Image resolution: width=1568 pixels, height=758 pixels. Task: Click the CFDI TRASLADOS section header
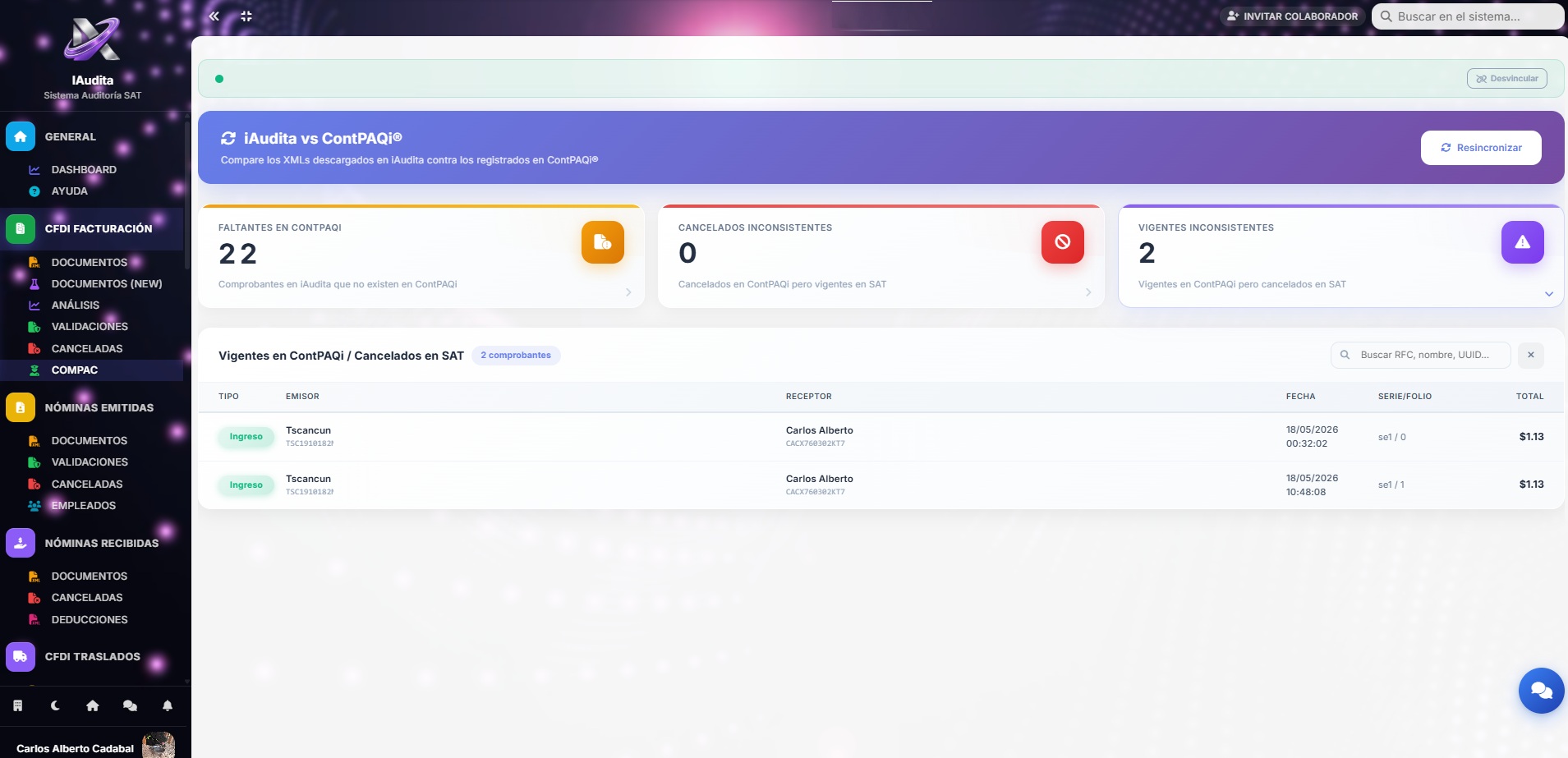(92, 657)
